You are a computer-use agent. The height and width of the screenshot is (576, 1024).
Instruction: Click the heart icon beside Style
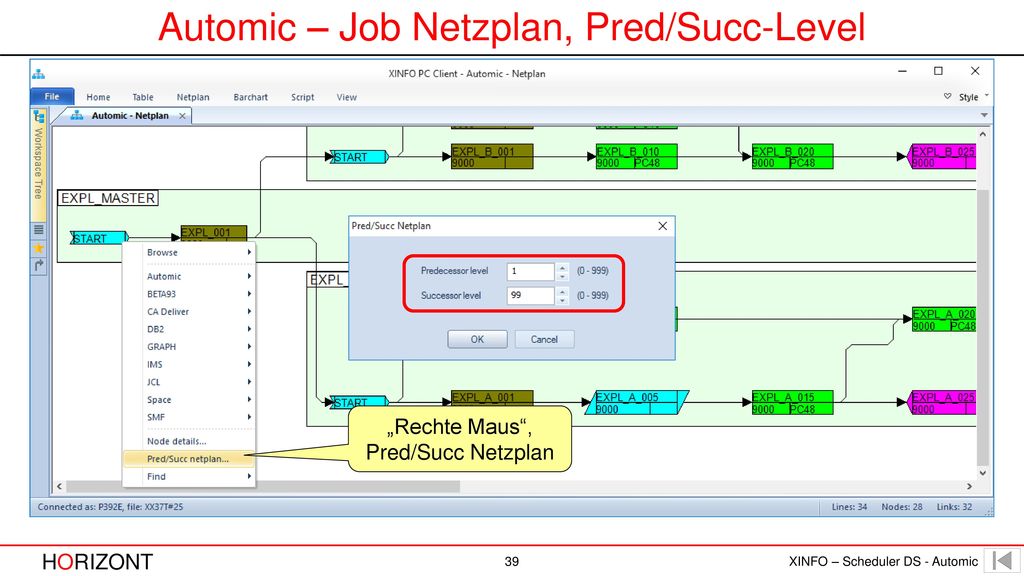947,97
